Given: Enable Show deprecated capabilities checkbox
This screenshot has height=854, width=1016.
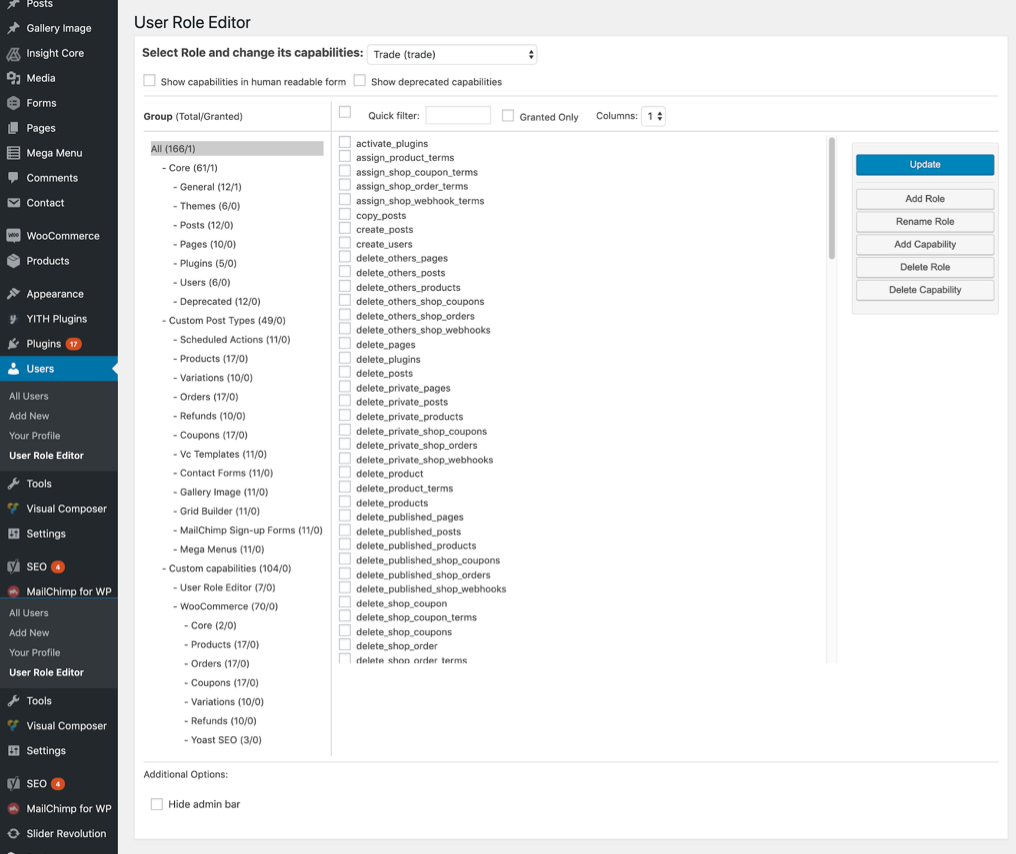Looking at the screenshot, I should click(360, 80).
